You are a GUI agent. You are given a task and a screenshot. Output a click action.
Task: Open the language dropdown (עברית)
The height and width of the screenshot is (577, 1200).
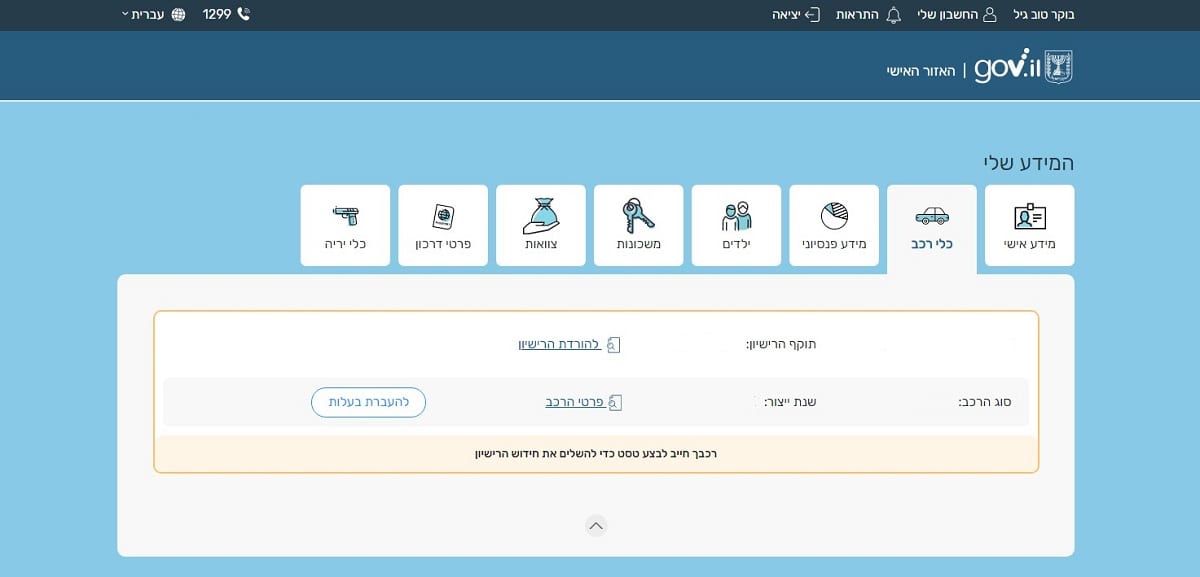pos(143,15)
